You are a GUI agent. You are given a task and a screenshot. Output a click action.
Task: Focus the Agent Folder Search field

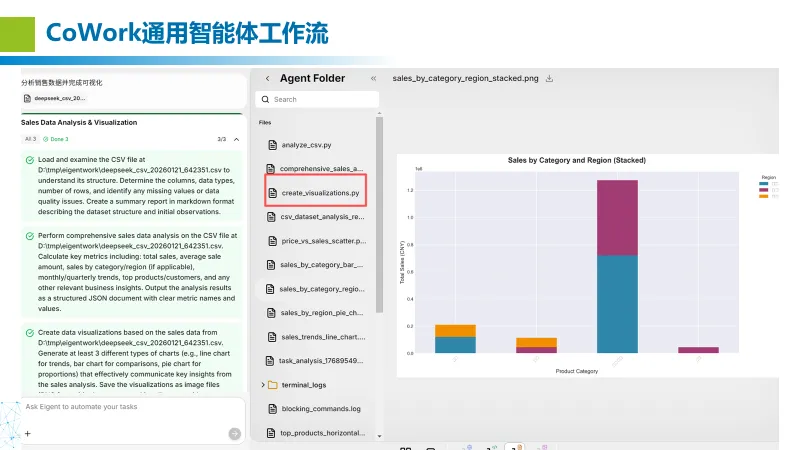(x=317, y=99)
